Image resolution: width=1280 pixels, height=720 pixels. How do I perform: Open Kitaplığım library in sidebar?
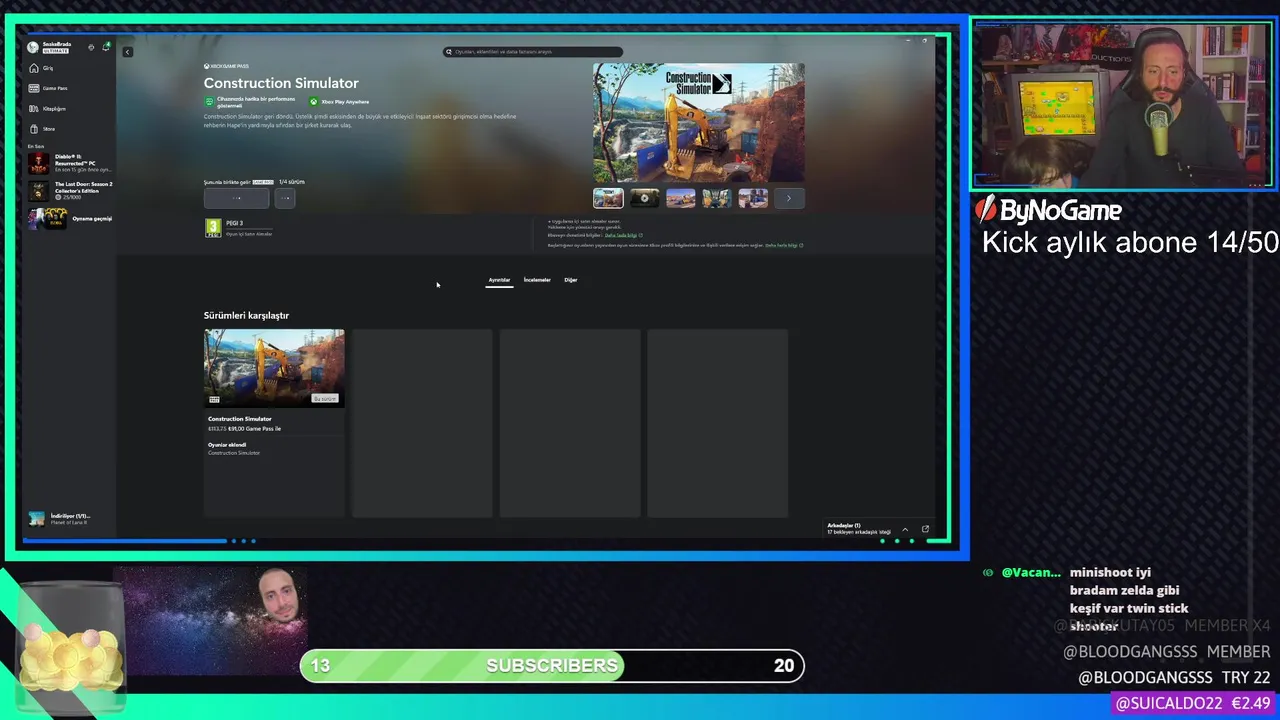point(48,108)
